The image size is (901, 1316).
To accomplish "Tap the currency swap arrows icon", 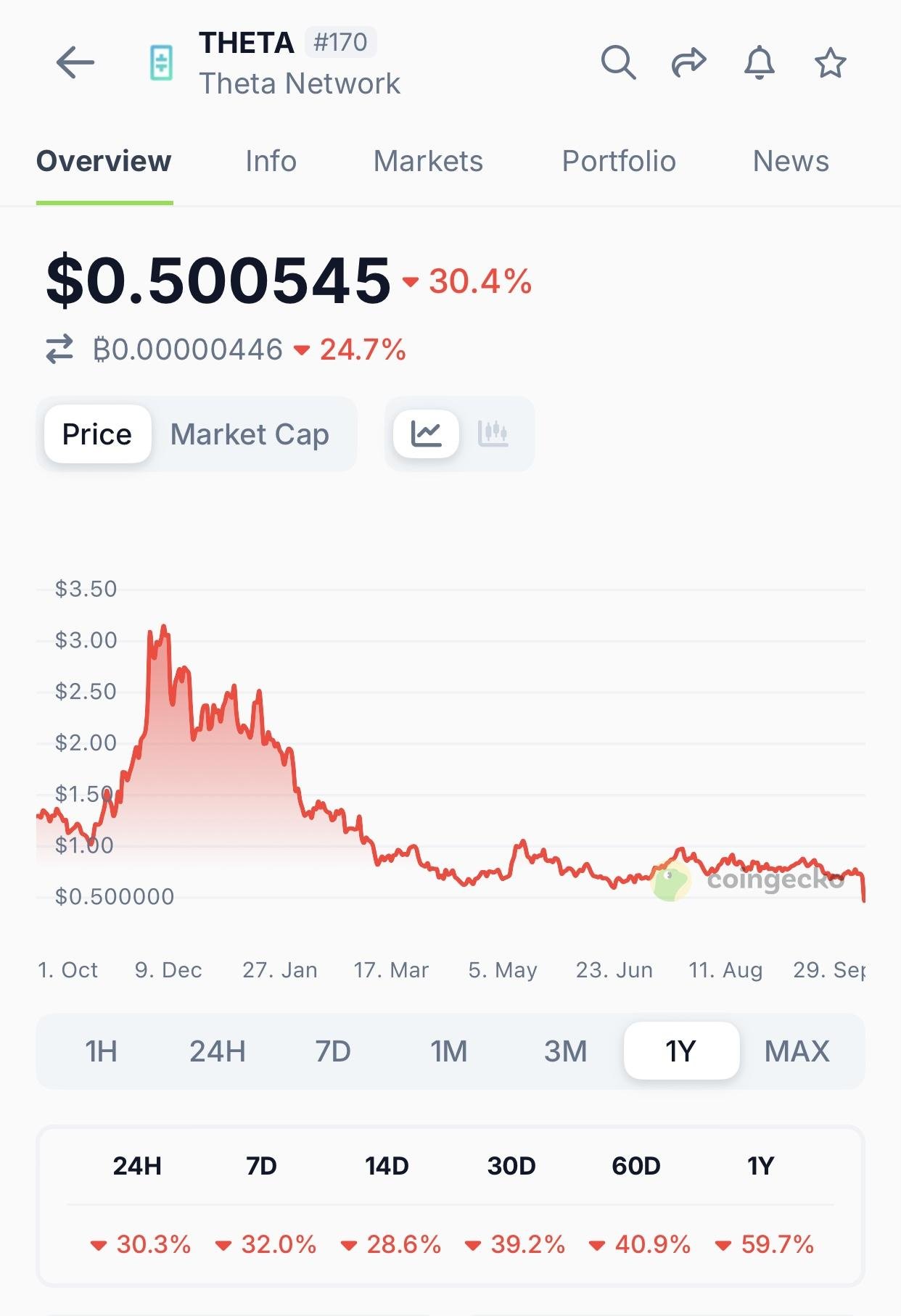I will (x=59, y=349).
